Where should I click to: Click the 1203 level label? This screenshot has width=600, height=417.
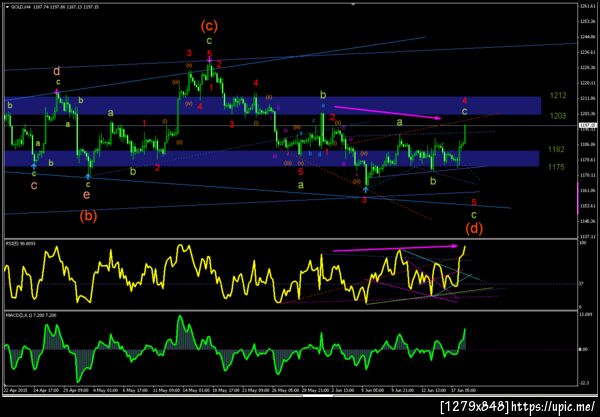pos(558,116)
